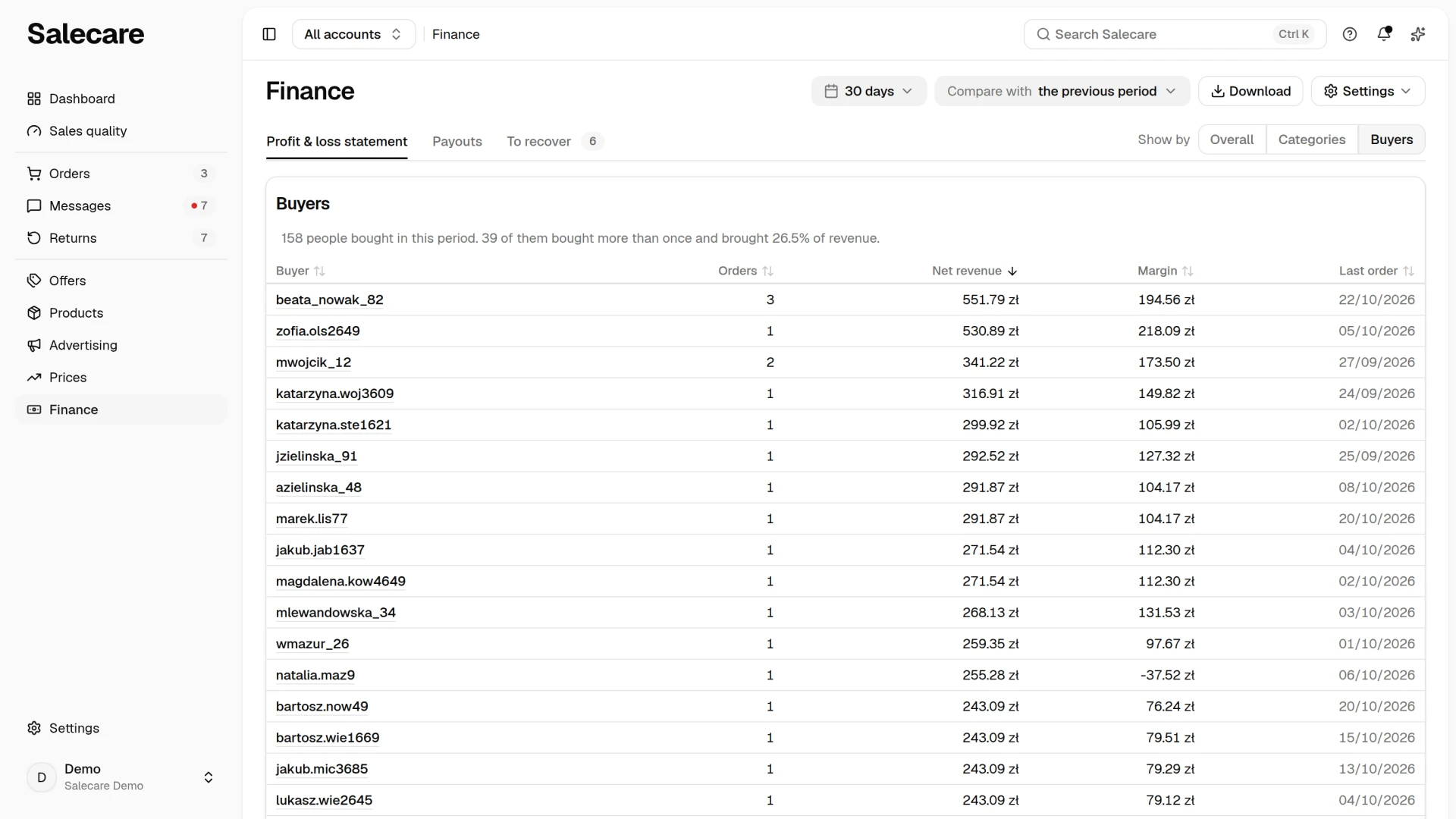Viewport: 1456px width, 819px height.
Task: Open buyer mwojcik_12 link
Action: click(314, 362)
